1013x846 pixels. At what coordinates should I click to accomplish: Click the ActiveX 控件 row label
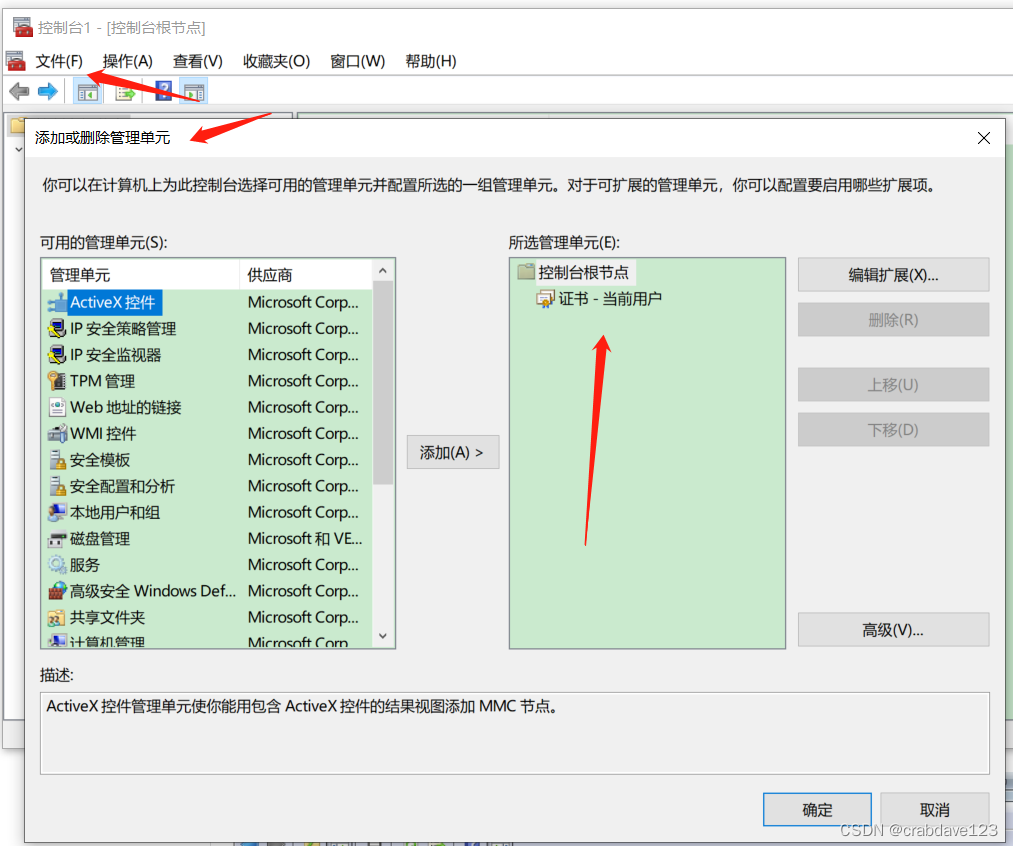click(x=113, y=303)
